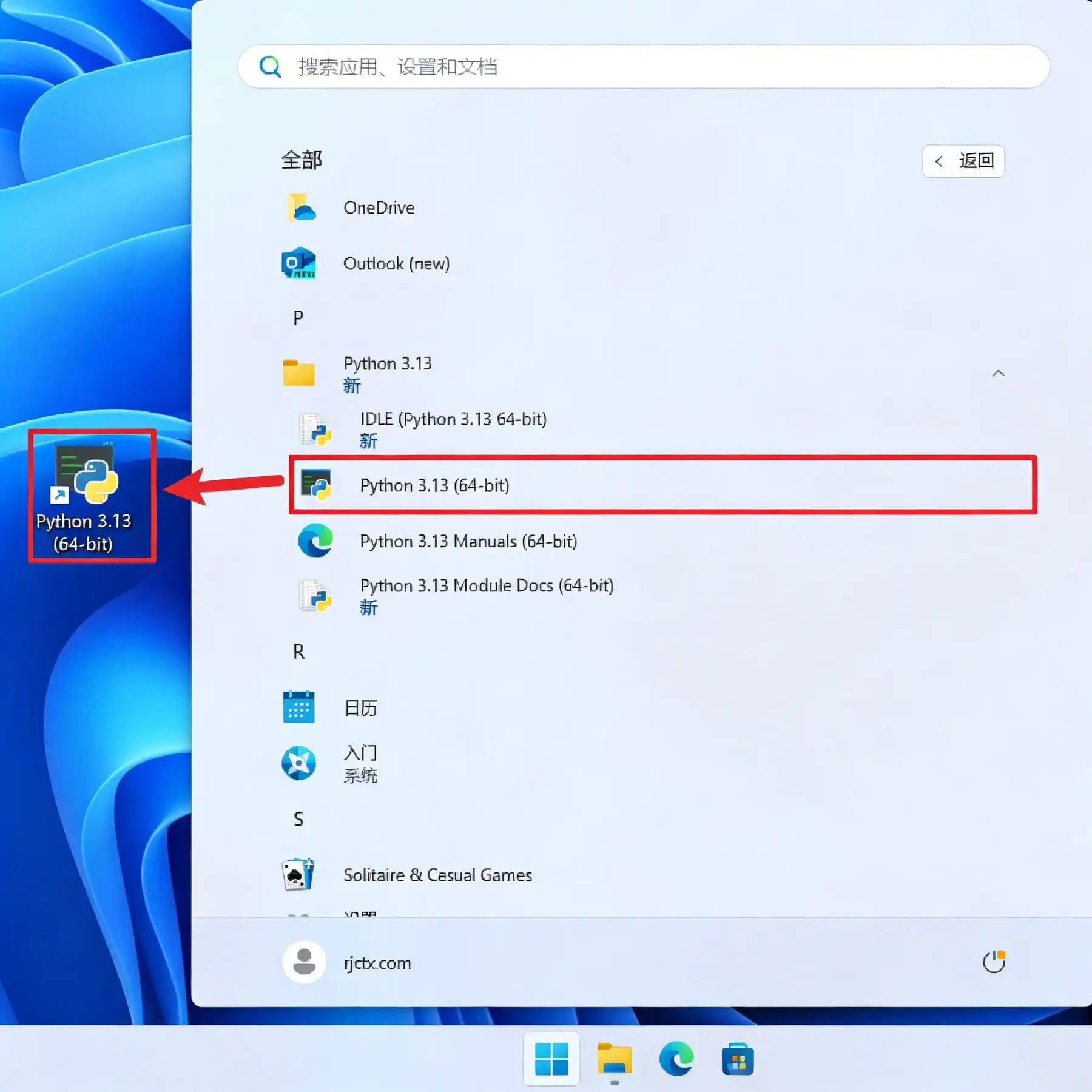Click the Solitaire & Casual Games label
Image resolution: width=1092 pixels, height=1092 pixels.
click(x=437, y=875)
